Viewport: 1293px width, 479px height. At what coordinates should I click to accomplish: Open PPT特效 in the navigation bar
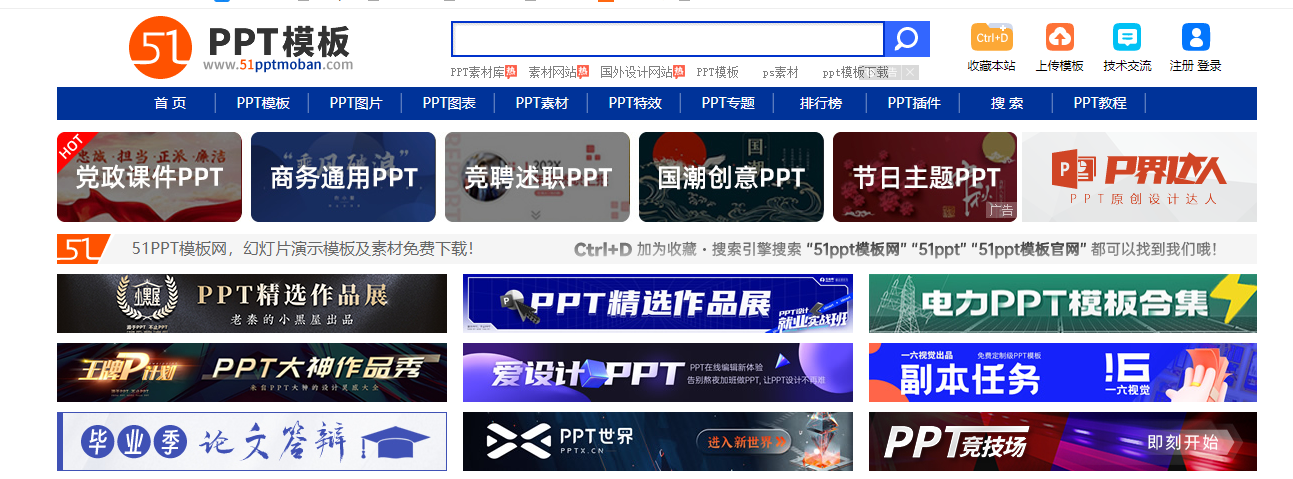[x=635, y=103]
